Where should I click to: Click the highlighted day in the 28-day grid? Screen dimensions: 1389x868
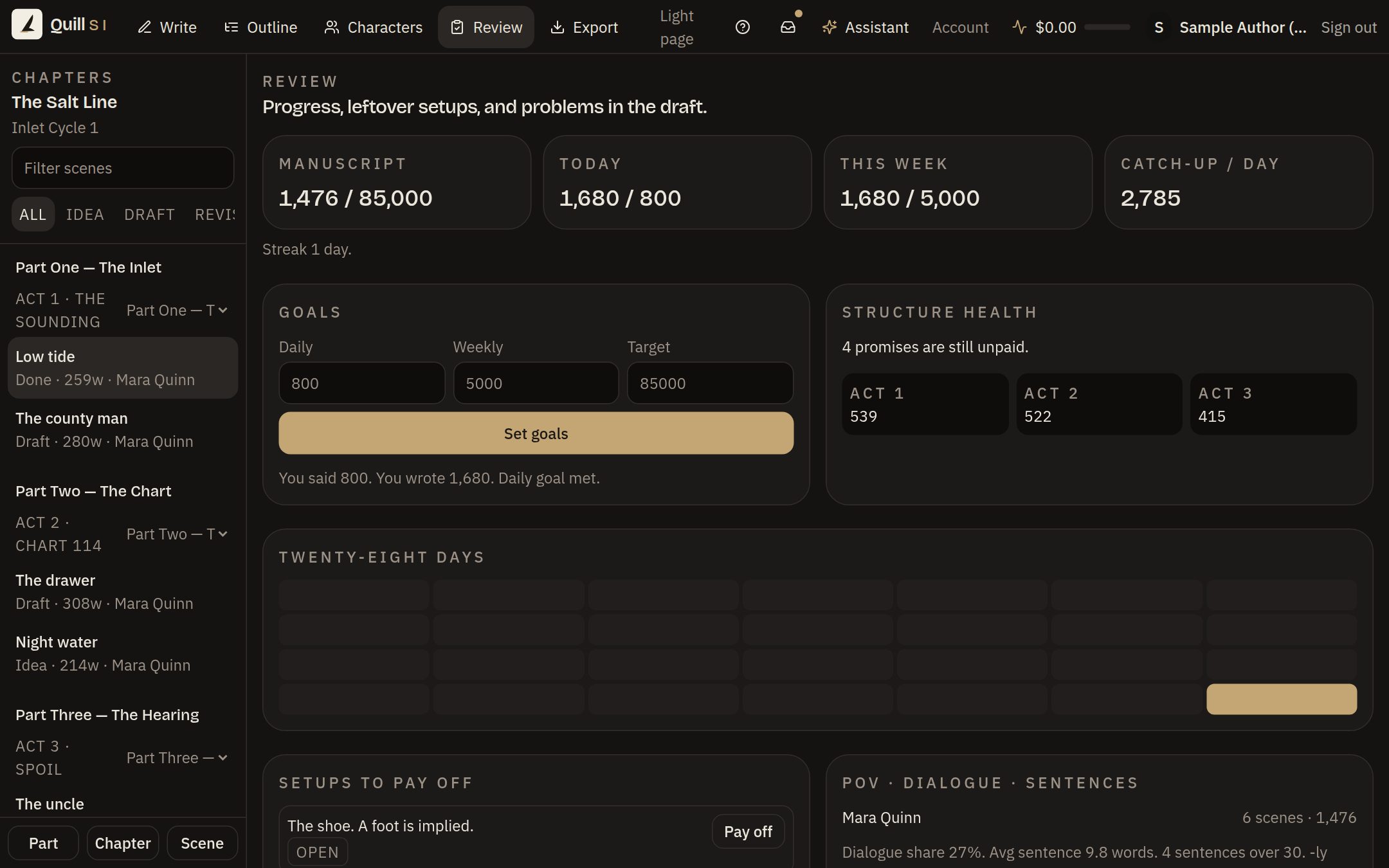1282,699
